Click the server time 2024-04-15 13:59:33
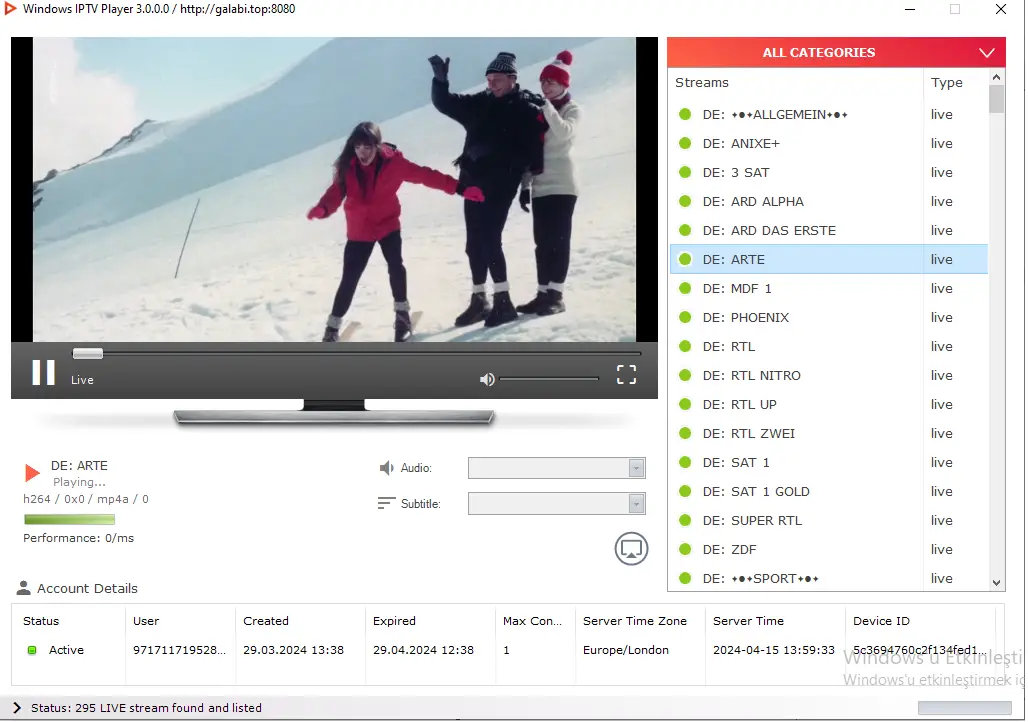The width and height of the screenshot is (1028, 722). pos(774,650)
